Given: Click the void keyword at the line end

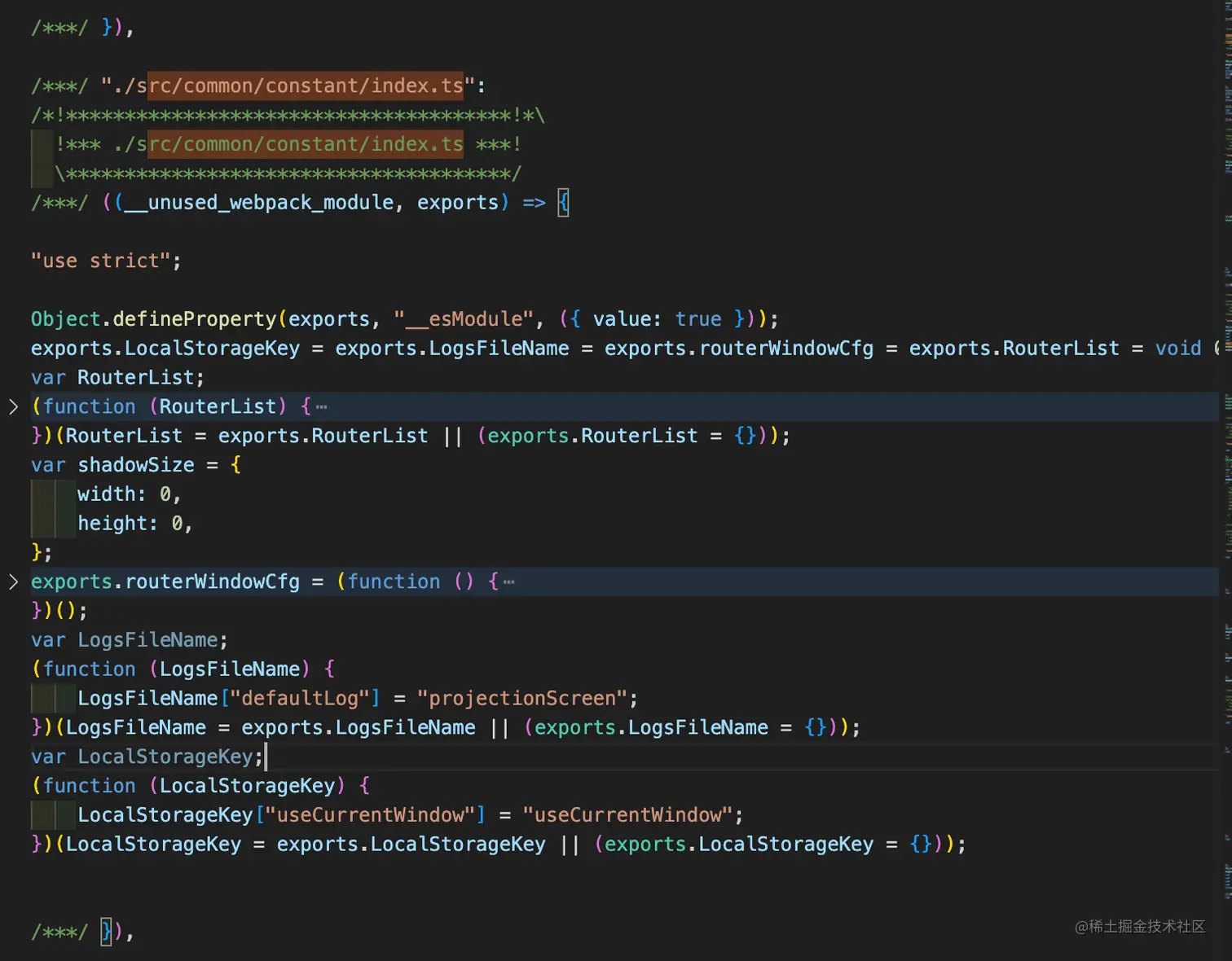Looking at the screenshot, I should point(1178,349).
